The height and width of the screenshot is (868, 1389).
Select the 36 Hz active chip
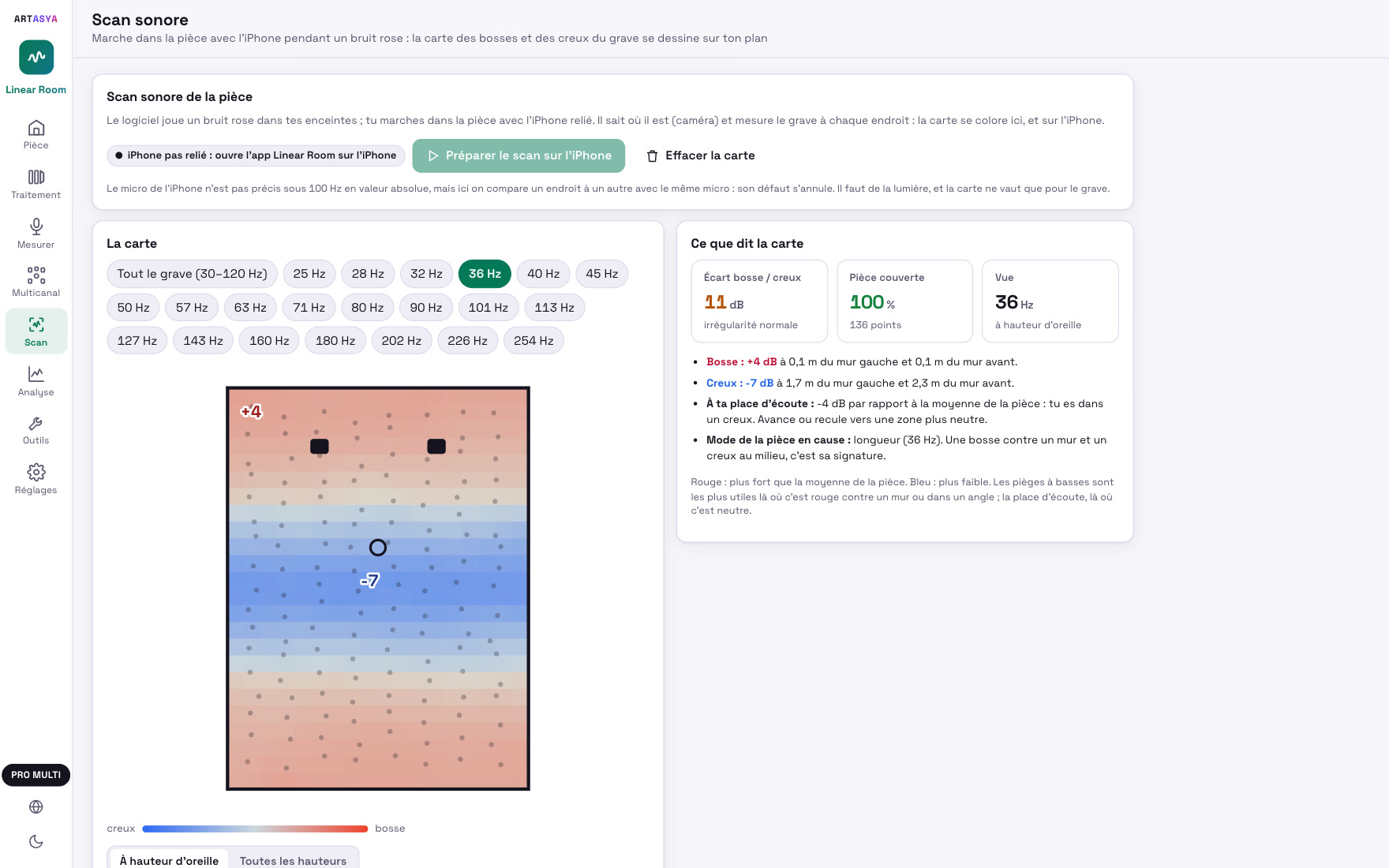pyautogui.click(x=485, y=274)
